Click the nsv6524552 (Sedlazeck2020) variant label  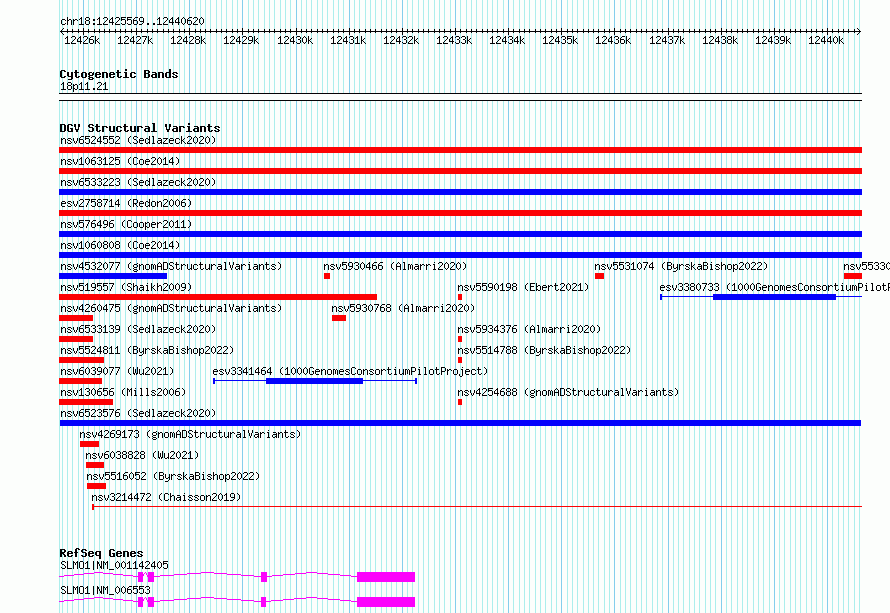[x=138, y=140]
